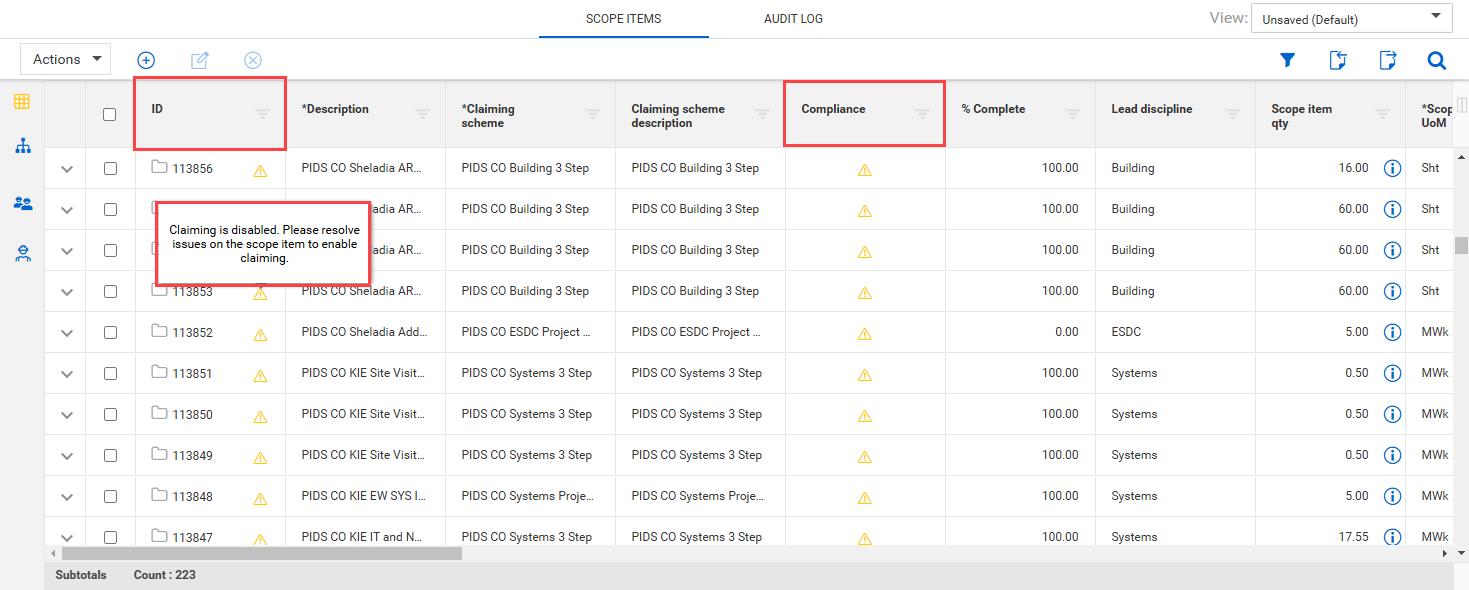Check the checkbox for row 113851

click(110, 374)
